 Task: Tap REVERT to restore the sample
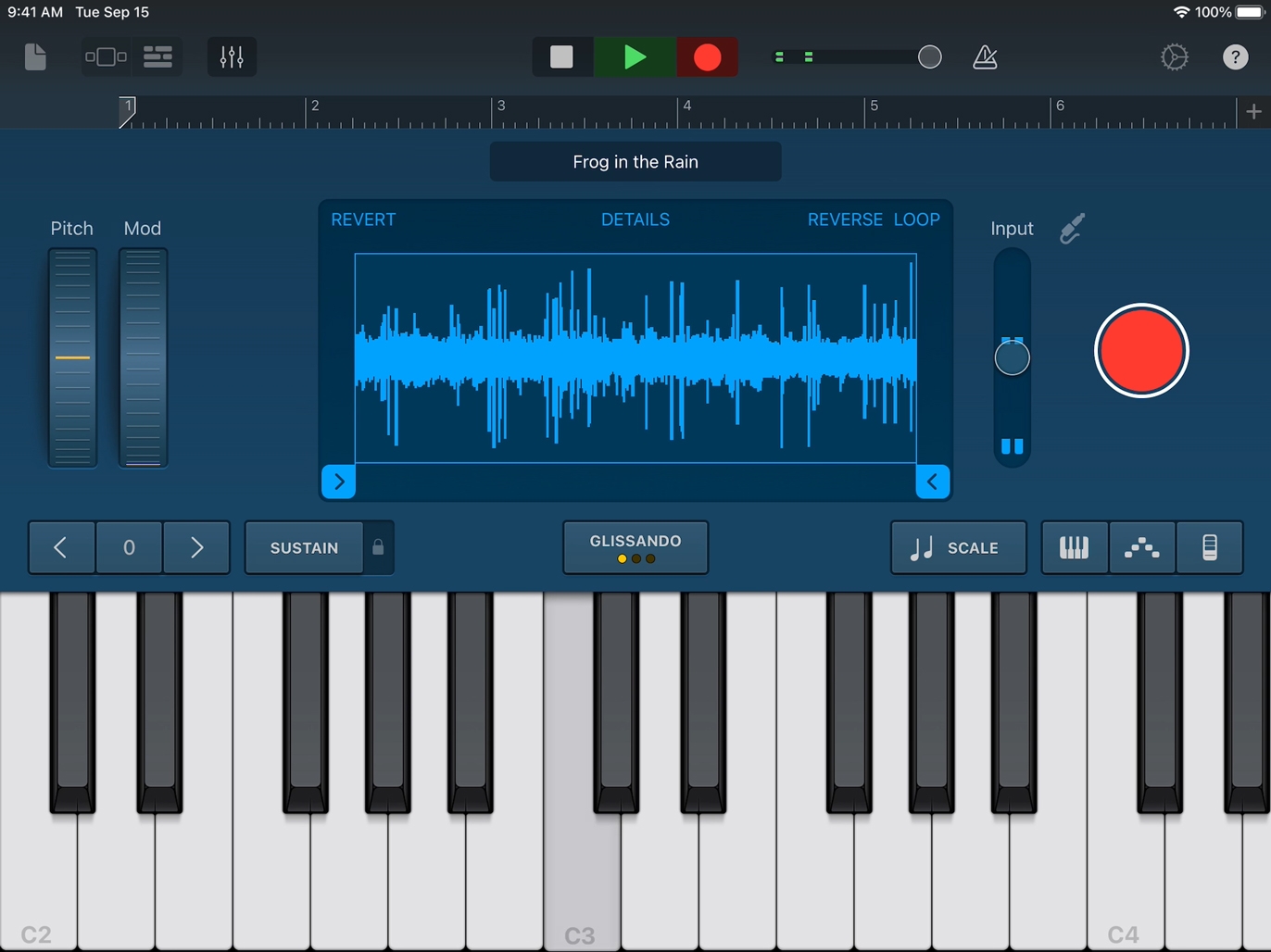click(x=362, y=219)
